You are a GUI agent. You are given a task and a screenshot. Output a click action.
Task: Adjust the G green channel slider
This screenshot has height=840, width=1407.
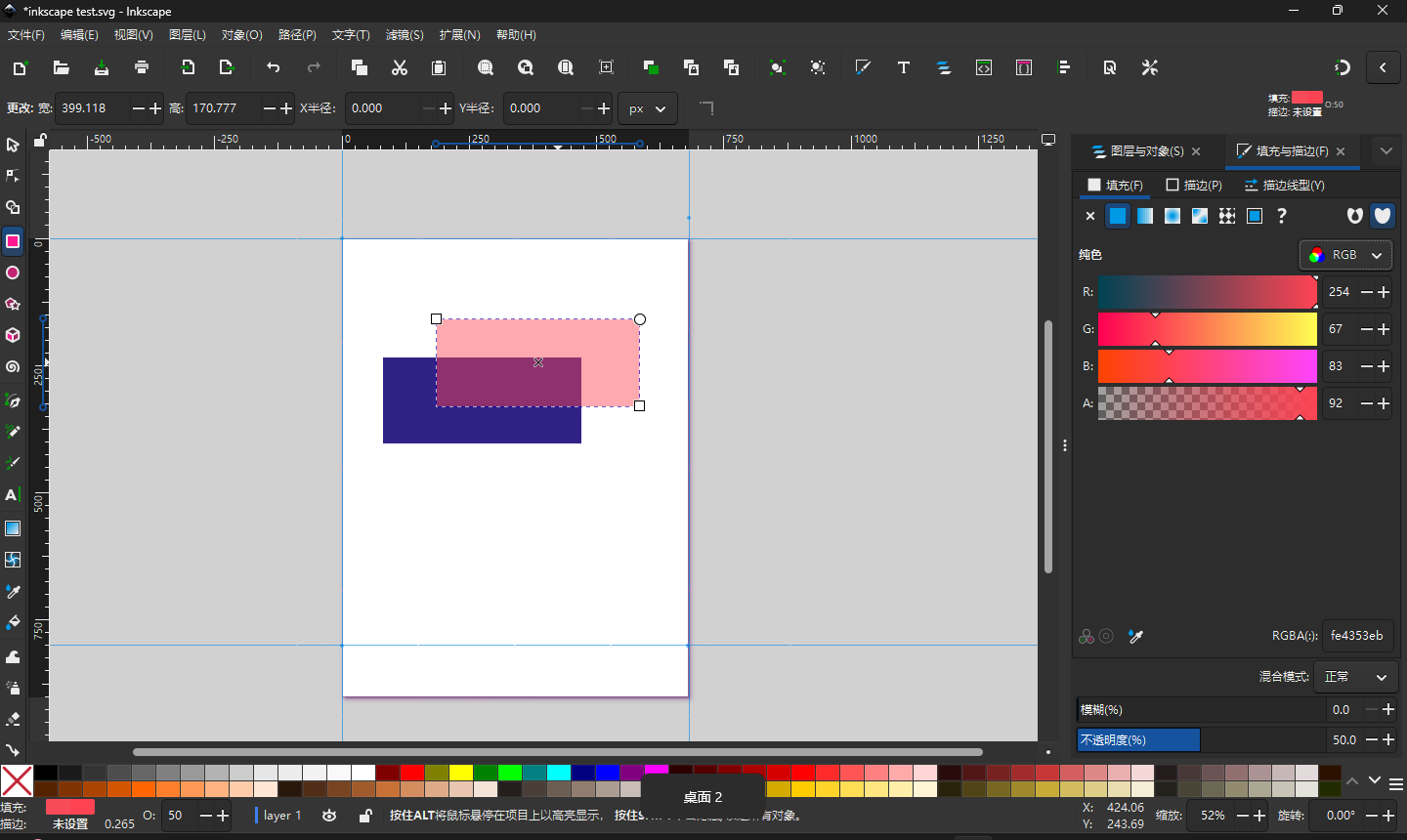pos(1208,329)
